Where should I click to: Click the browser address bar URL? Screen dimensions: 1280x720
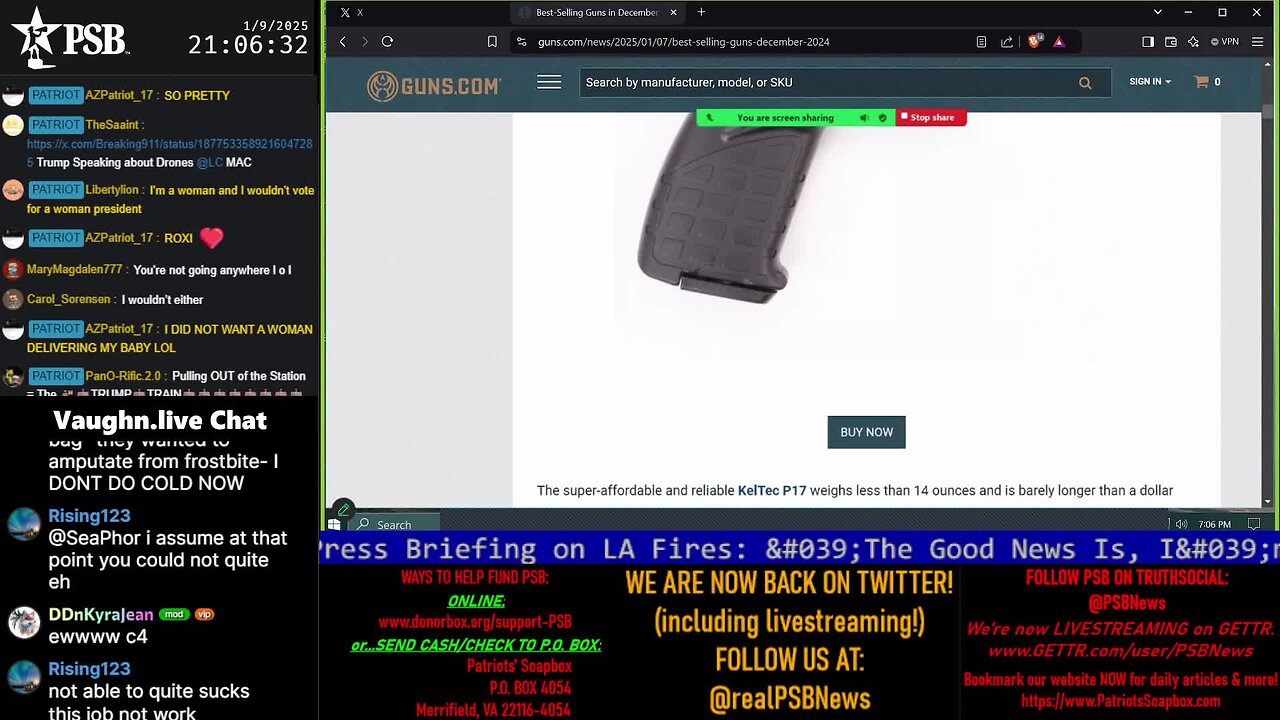pos(683,42)
